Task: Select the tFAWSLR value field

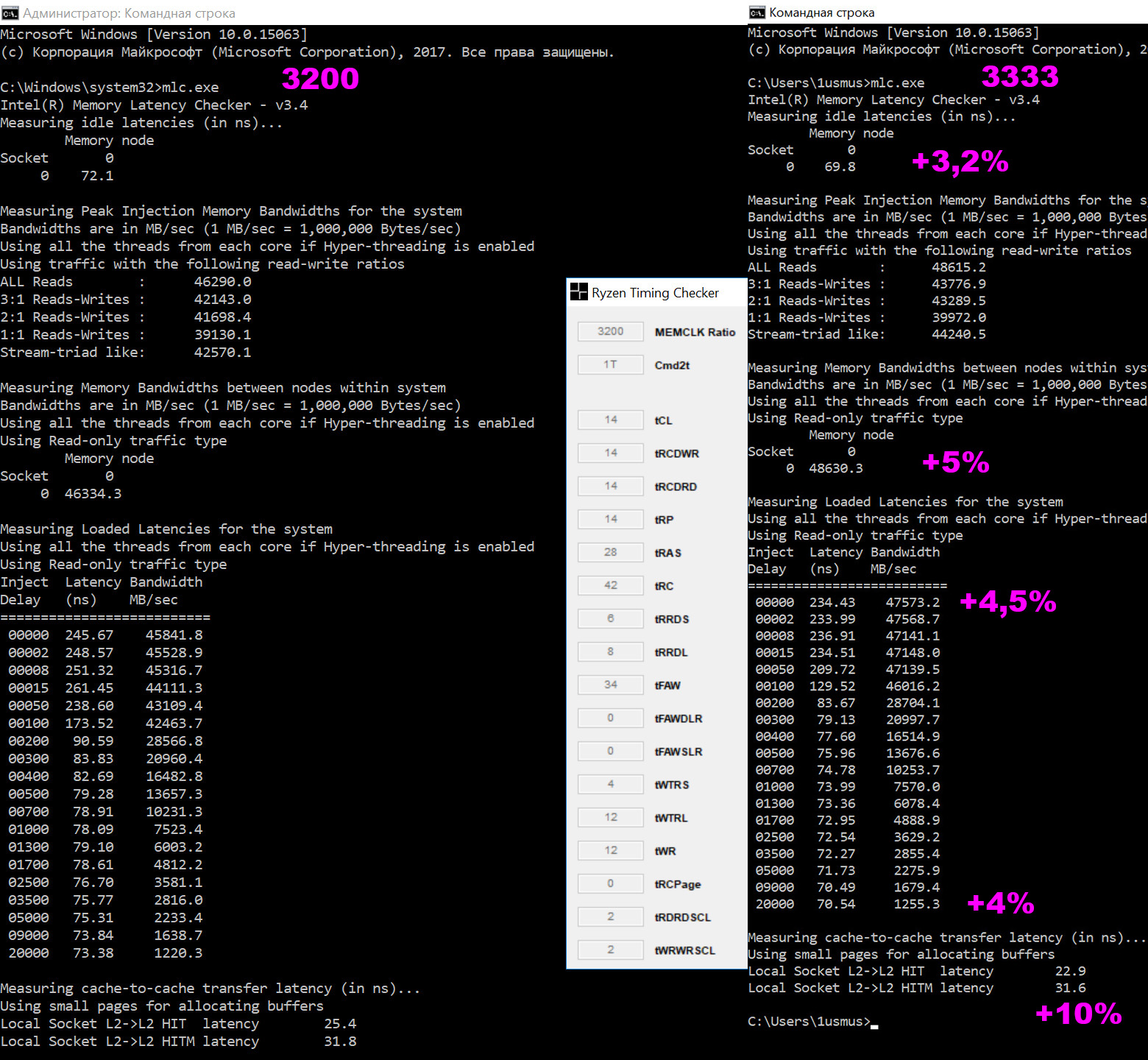Action: 611,751
